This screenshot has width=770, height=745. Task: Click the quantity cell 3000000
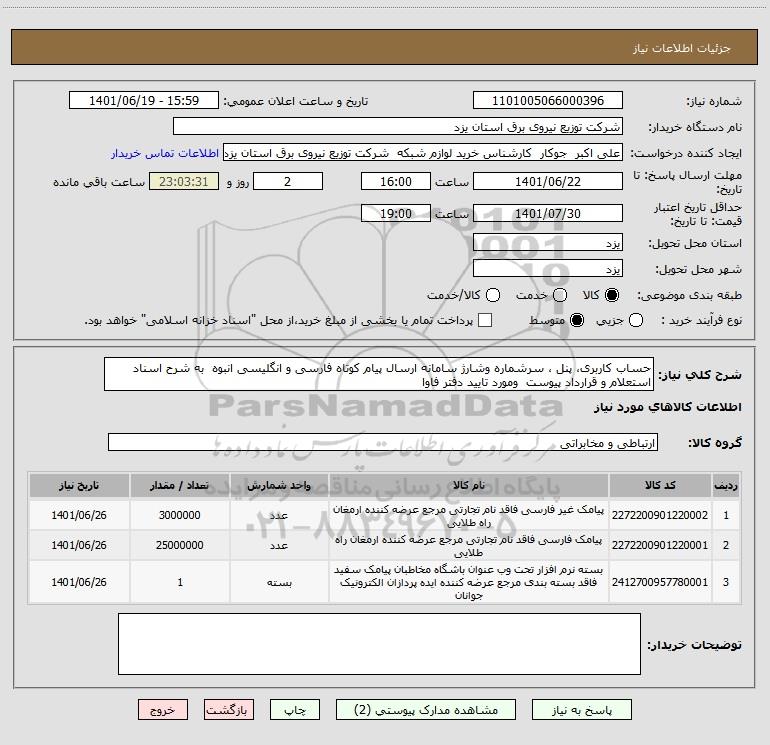coord(180,515)
